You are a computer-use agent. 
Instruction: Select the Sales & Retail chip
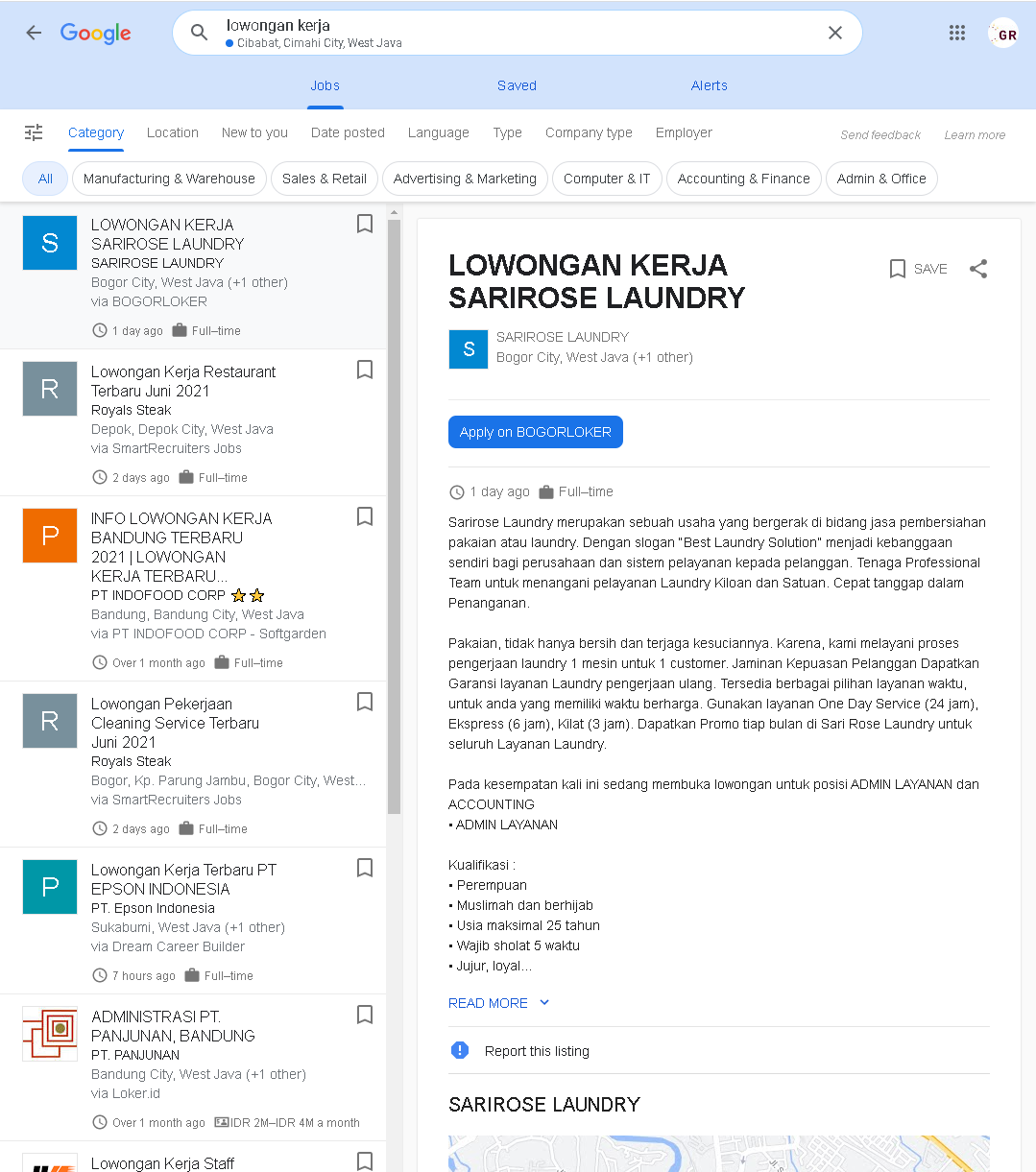325,179
